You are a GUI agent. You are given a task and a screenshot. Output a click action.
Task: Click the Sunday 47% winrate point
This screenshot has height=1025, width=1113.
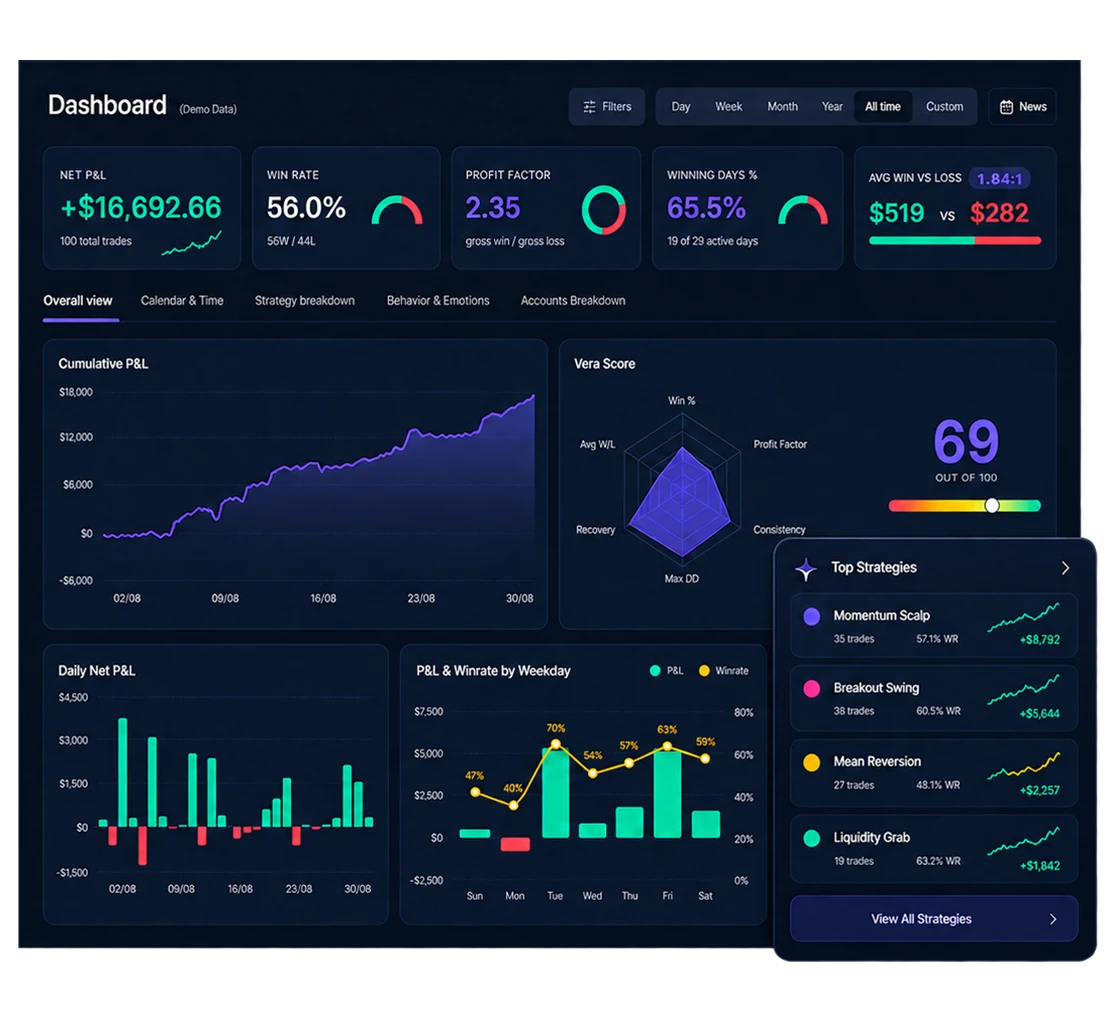pyautogui.click(x=475, y=792)
